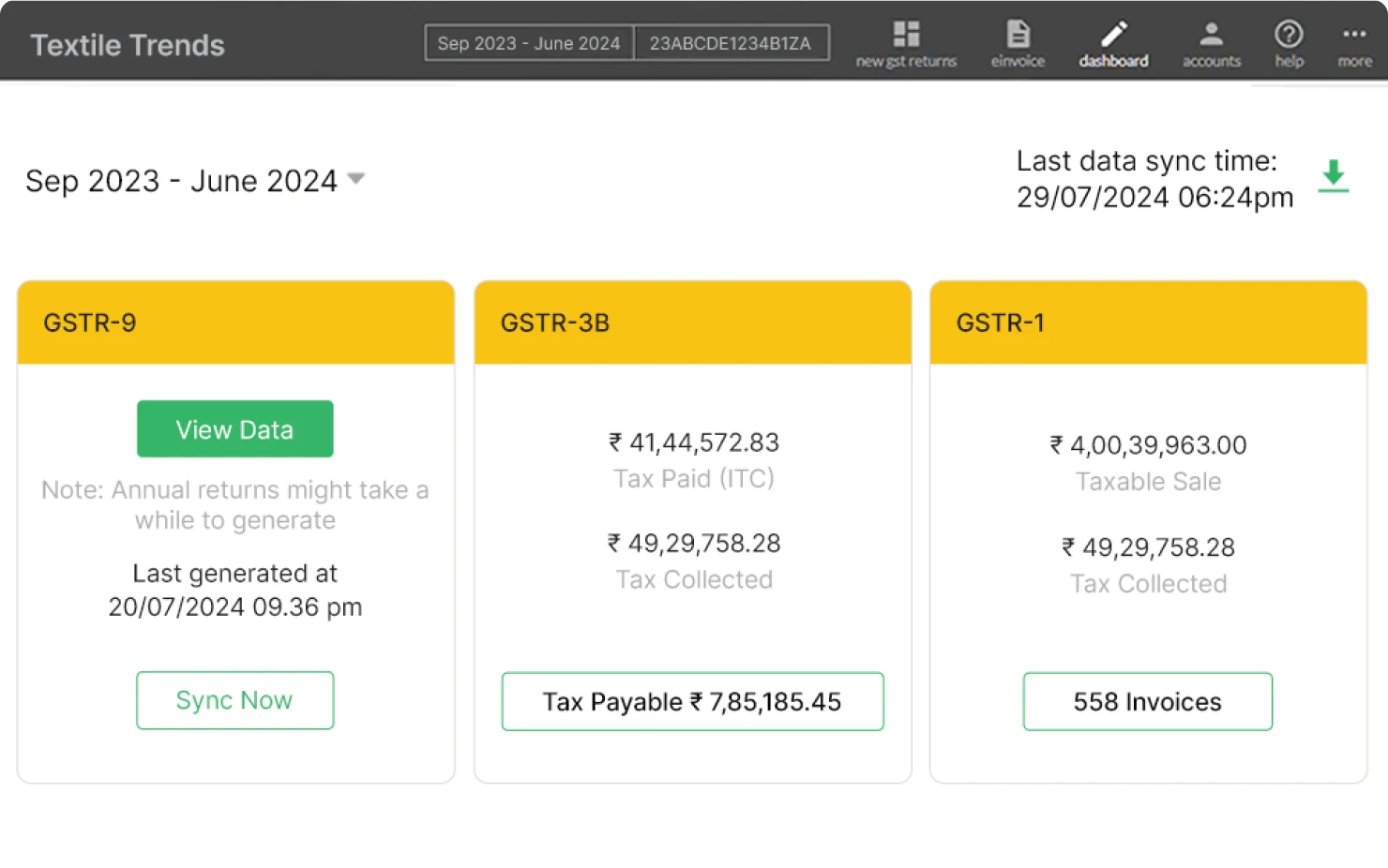Image resolution: width=1388 pixels, height=868 pixels.
Task: Open the 558 Invoices list
Action: coord(1147,701)
